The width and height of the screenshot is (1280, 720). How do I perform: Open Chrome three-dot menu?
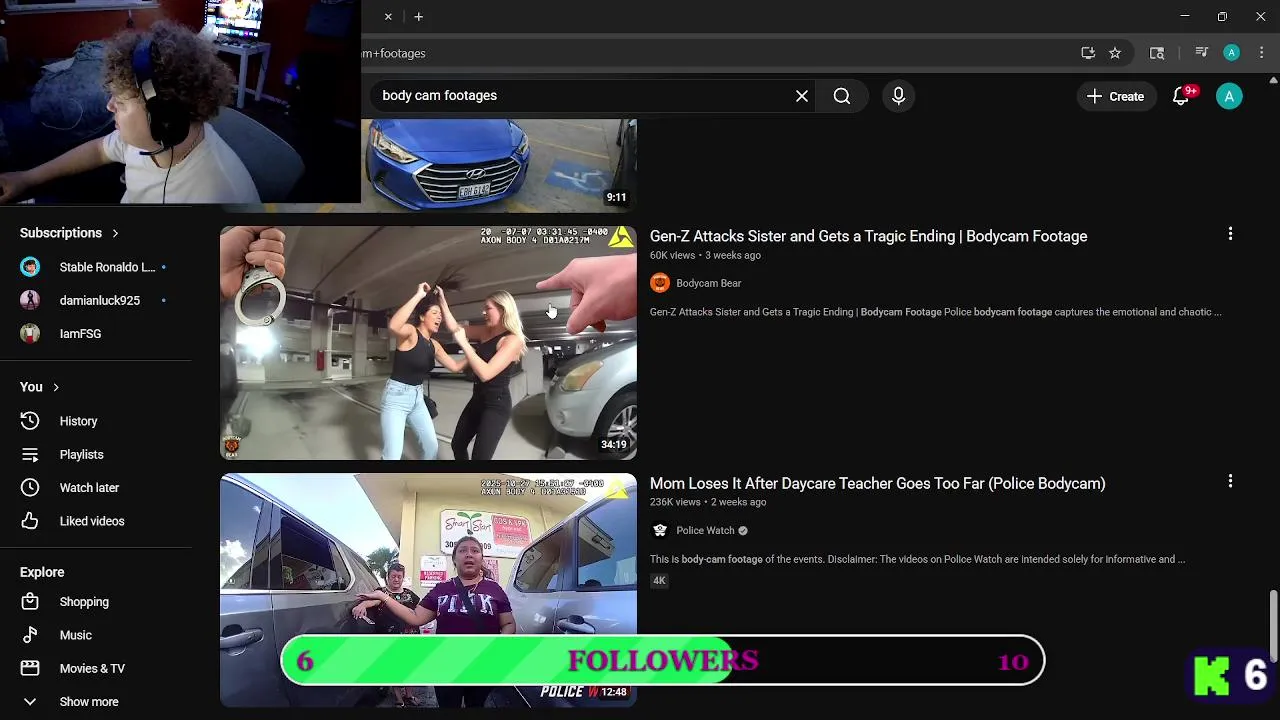click(x=1262, y=53)
